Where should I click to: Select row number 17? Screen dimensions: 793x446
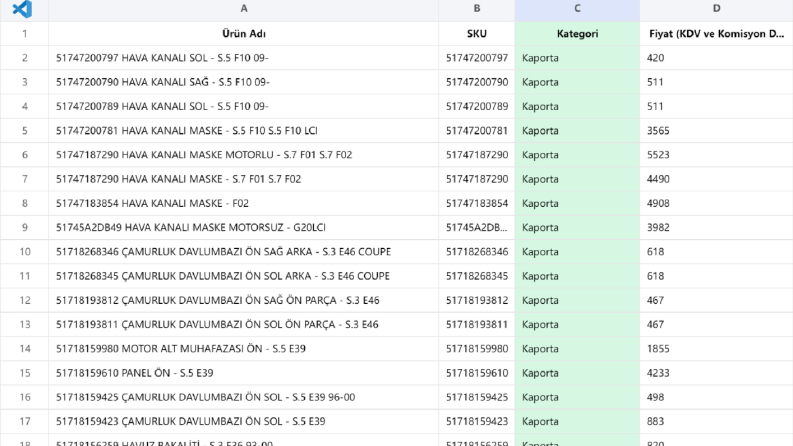24,421
